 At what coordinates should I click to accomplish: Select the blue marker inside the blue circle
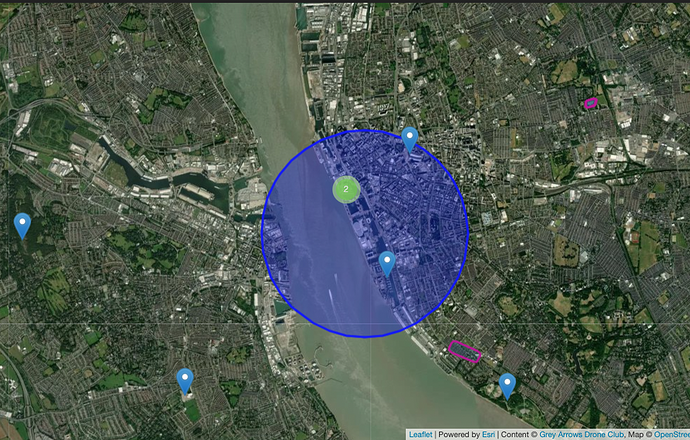[x=387, y=264]
